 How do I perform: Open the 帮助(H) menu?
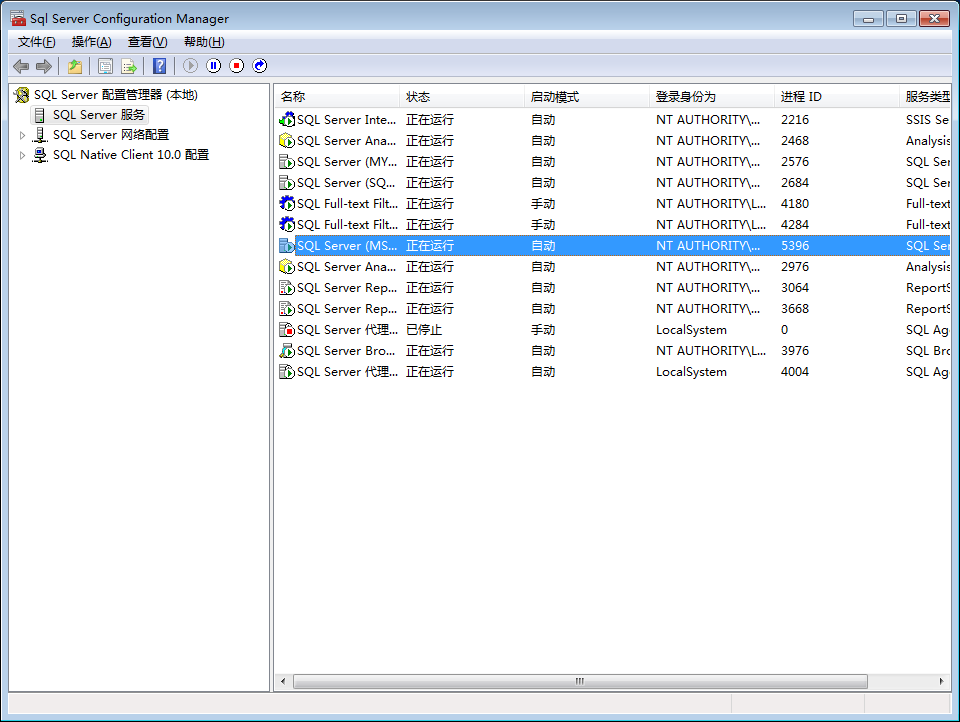coord(204,42)
